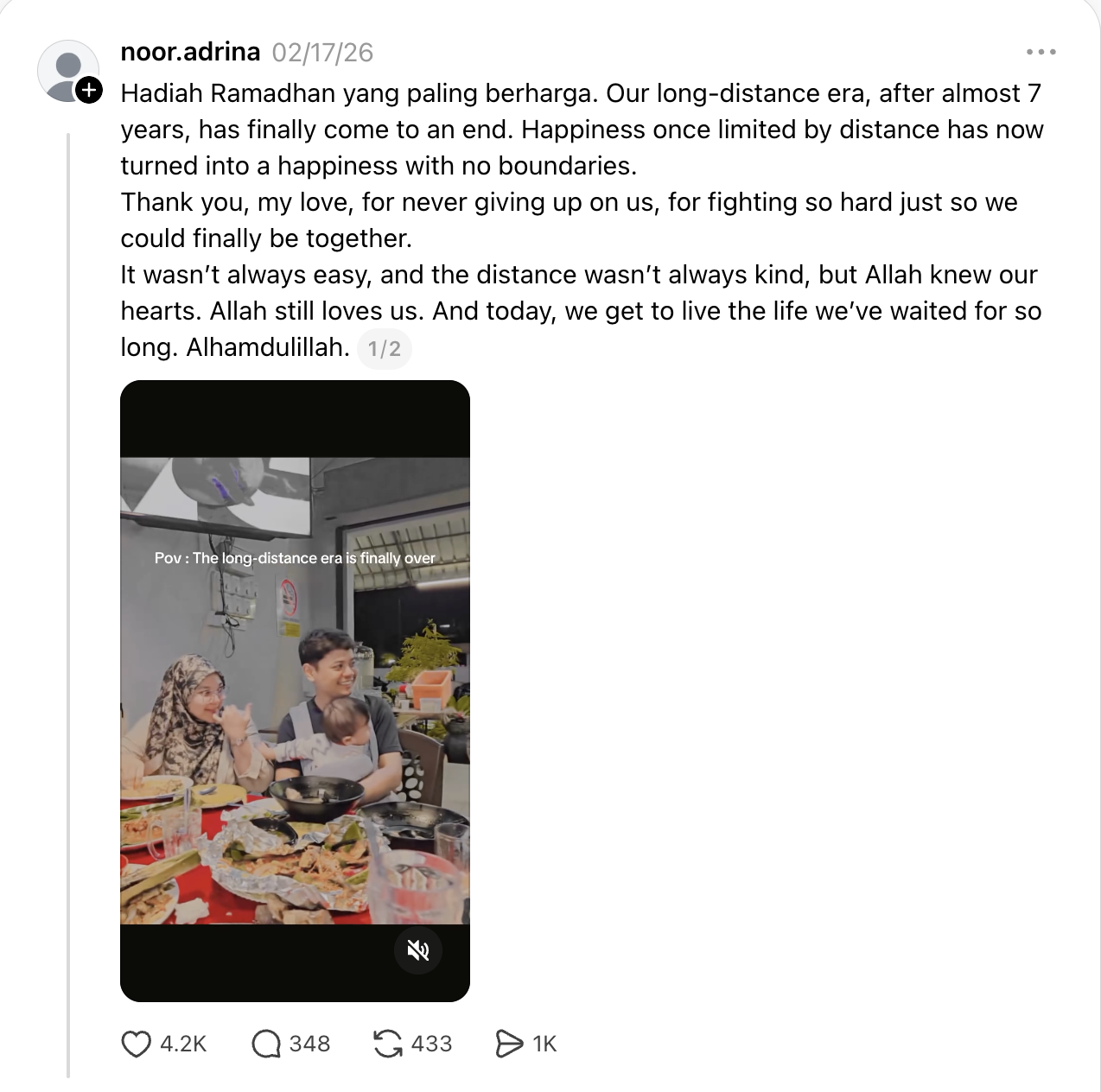This screenshot has width=1101, height=1092.
Task: Unmute the video with the speaker icon
Action: pyautogui.click(x=418, y=950)
